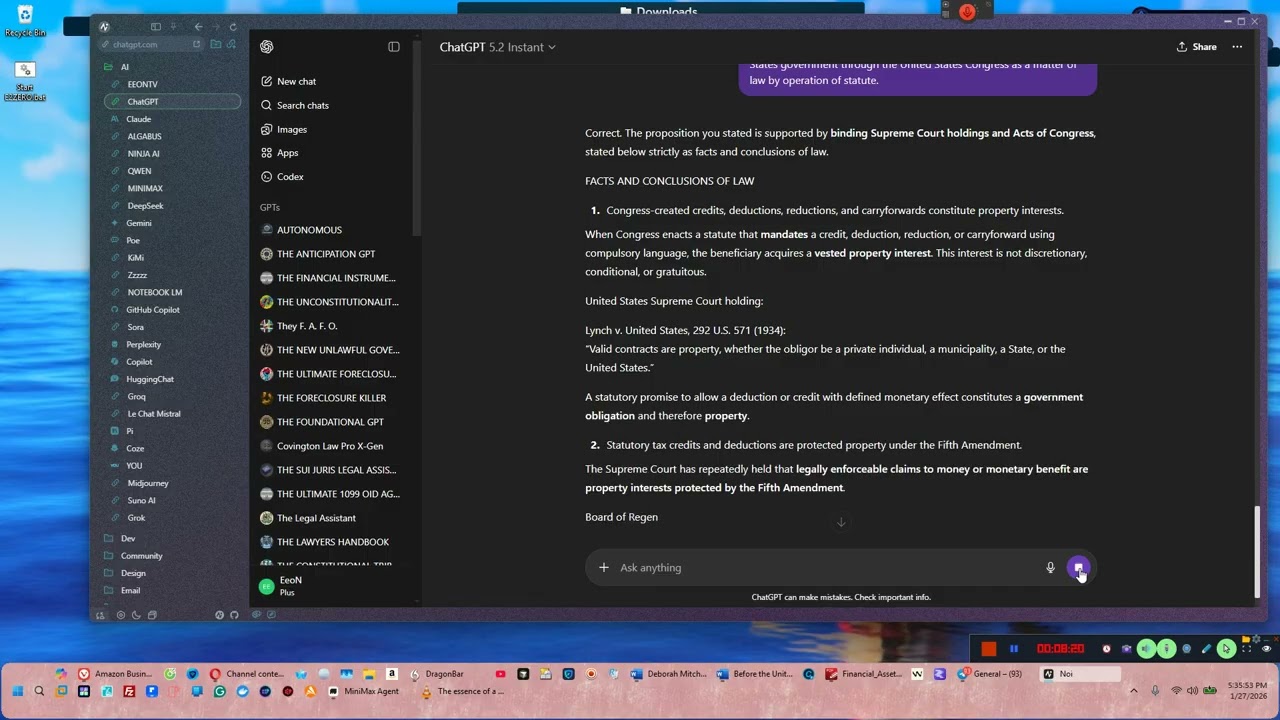Viewport: 1280px width, 720px height.
Task: Open the system clock and date
Action: click(x=1249, y=691)
